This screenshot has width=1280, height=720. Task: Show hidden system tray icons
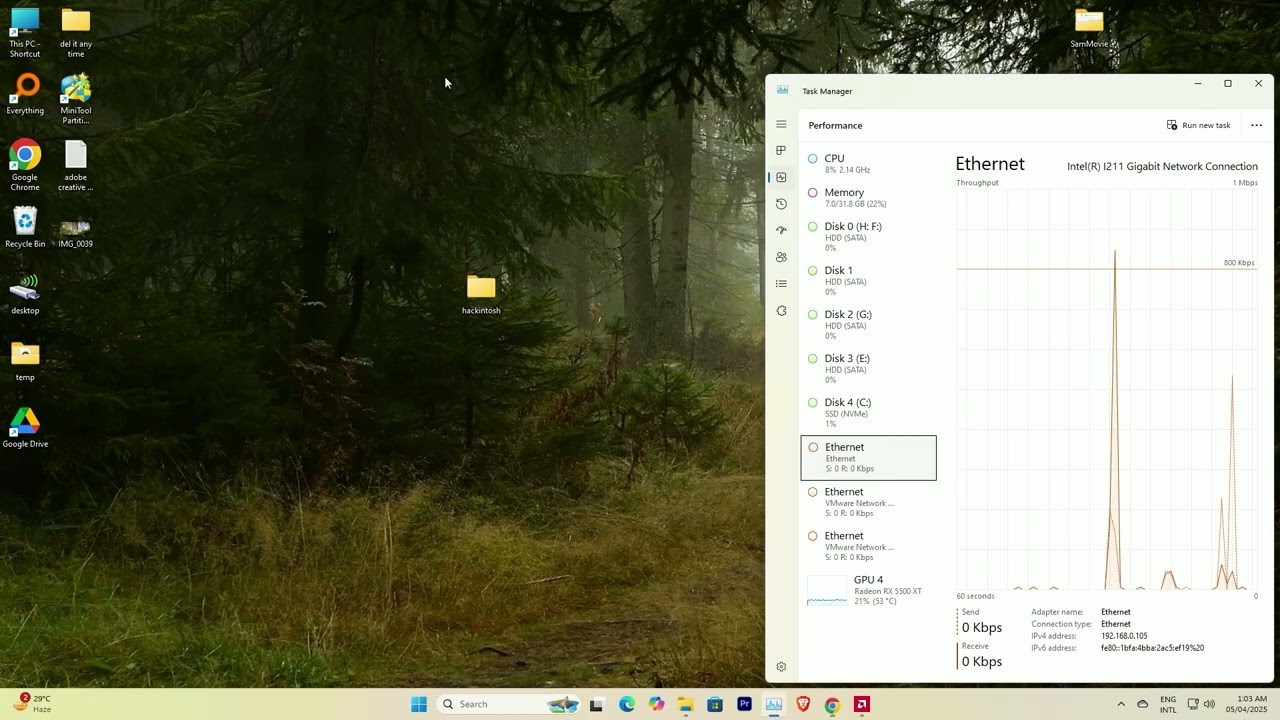pyautogui.click(x=1121, y=704)
